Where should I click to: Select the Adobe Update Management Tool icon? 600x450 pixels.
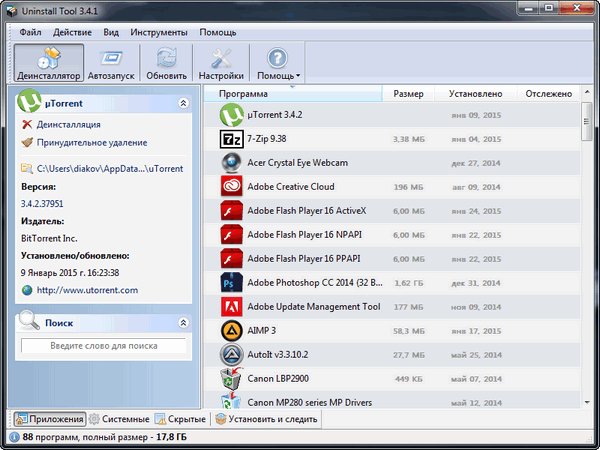[x=232, y=307]
